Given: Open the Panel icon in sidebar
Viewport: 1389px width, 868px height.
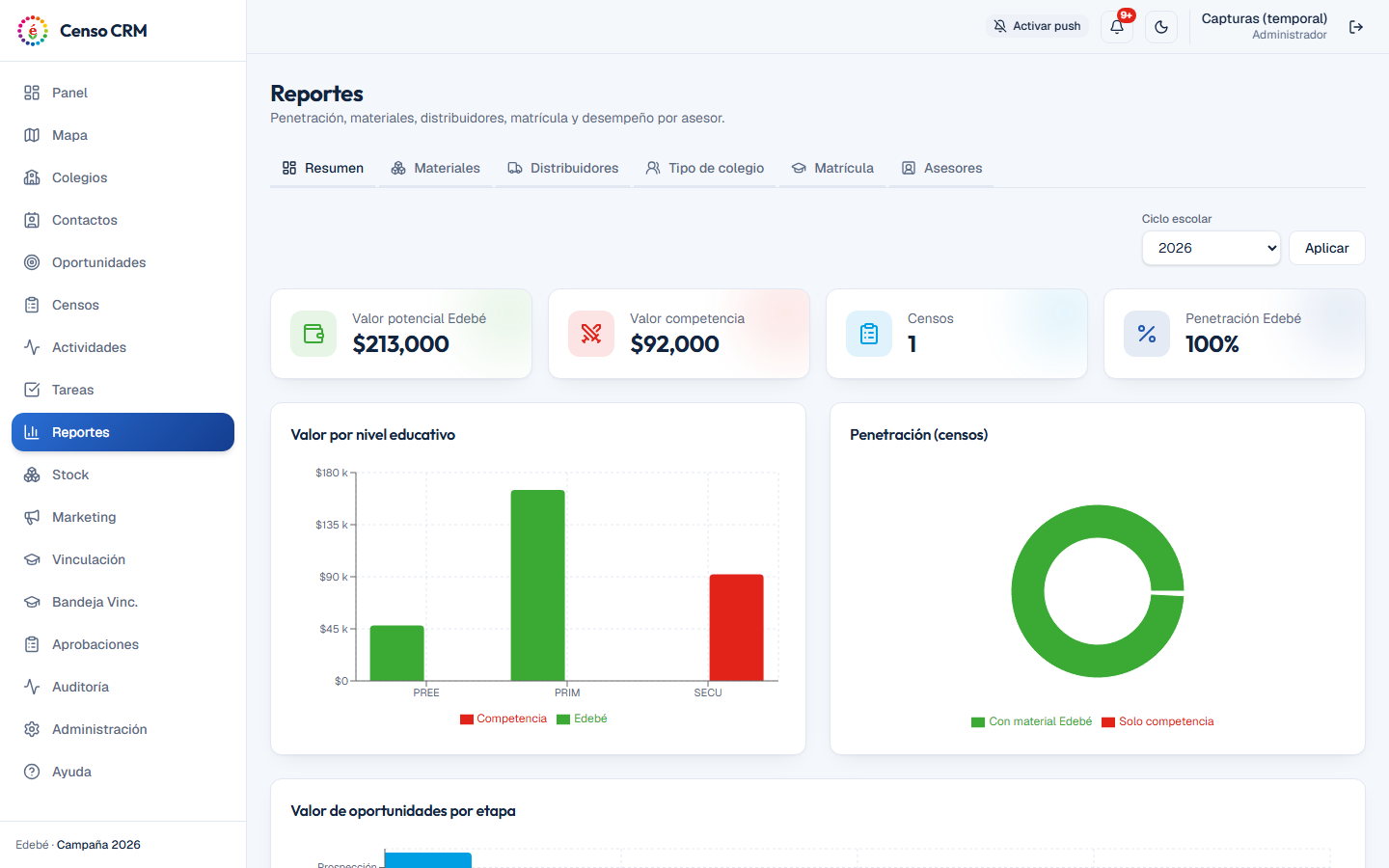Looking at the screenshot, I should [x=32, y=93].
